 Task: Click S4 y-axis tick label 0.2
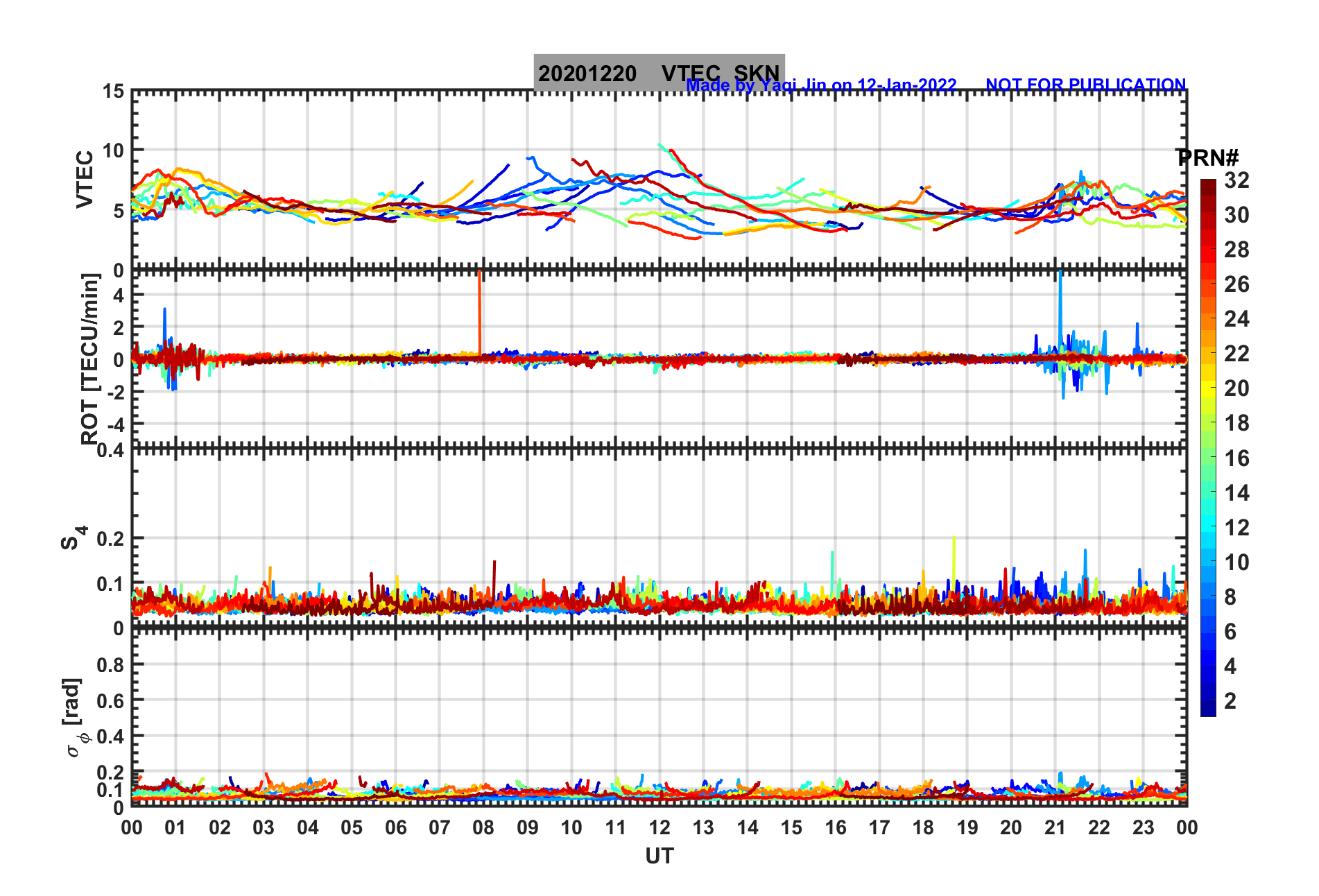pyautogui.click(x=110, y=539)
